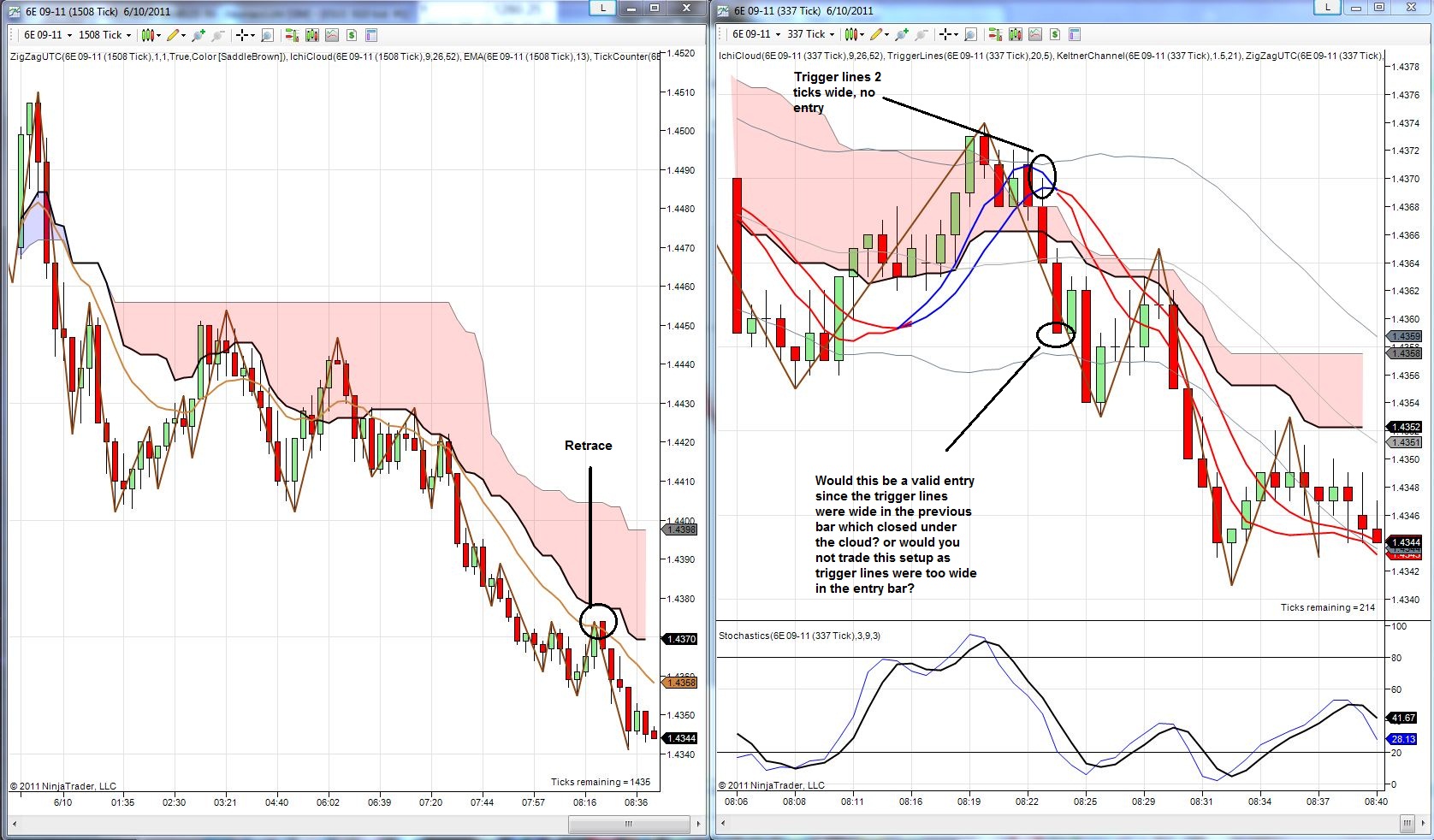Click the 1.4500 price axis label
Viewport: 1434px width, 840px height.
point(681,131)
